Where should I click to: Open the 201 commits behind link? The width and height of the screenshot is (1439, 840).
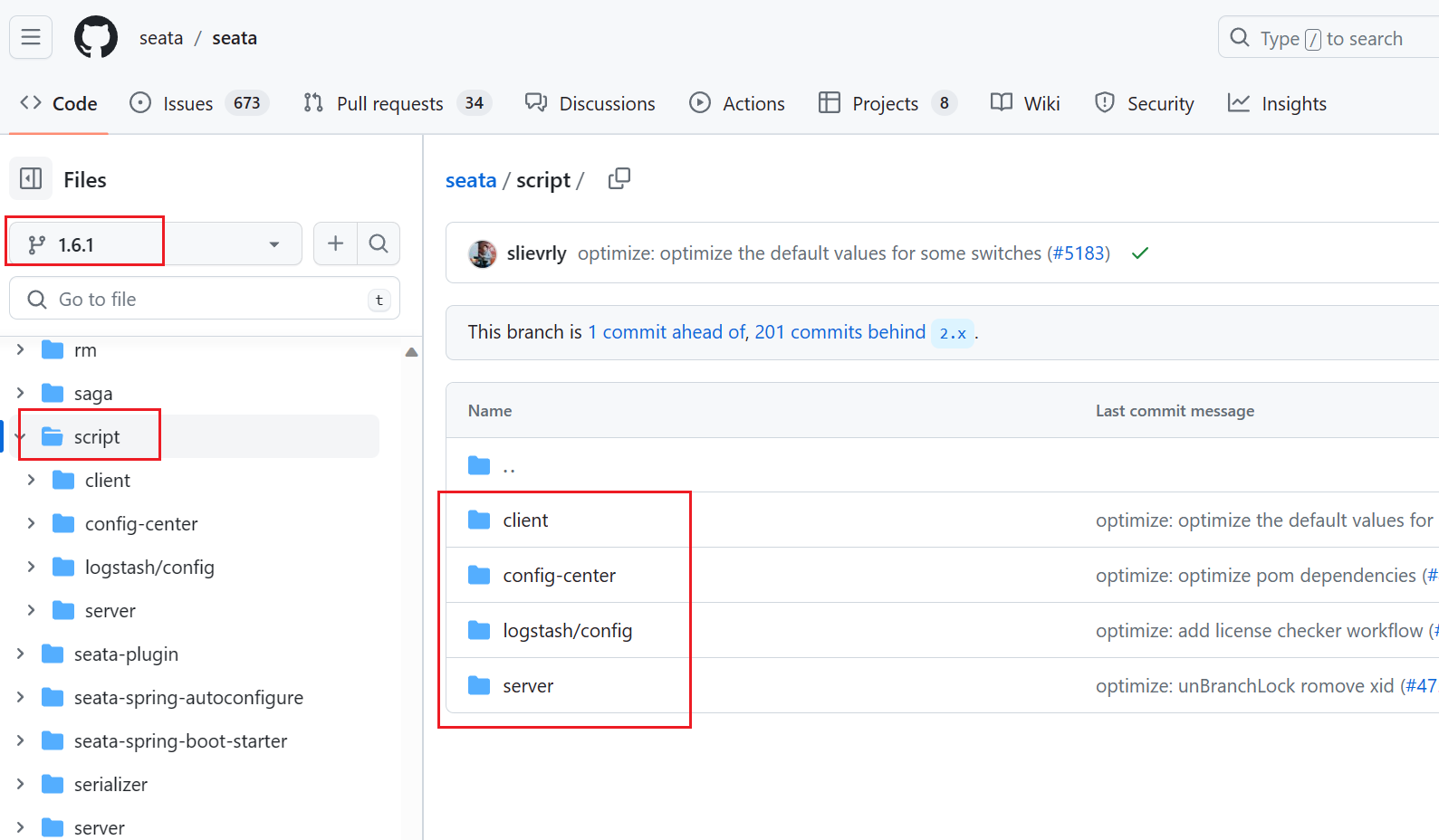840,332
